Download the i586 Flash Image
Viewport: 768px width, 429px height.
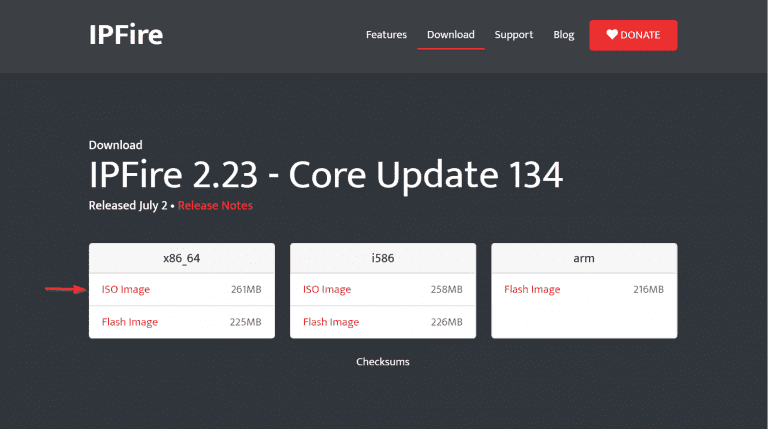(331, 322)
